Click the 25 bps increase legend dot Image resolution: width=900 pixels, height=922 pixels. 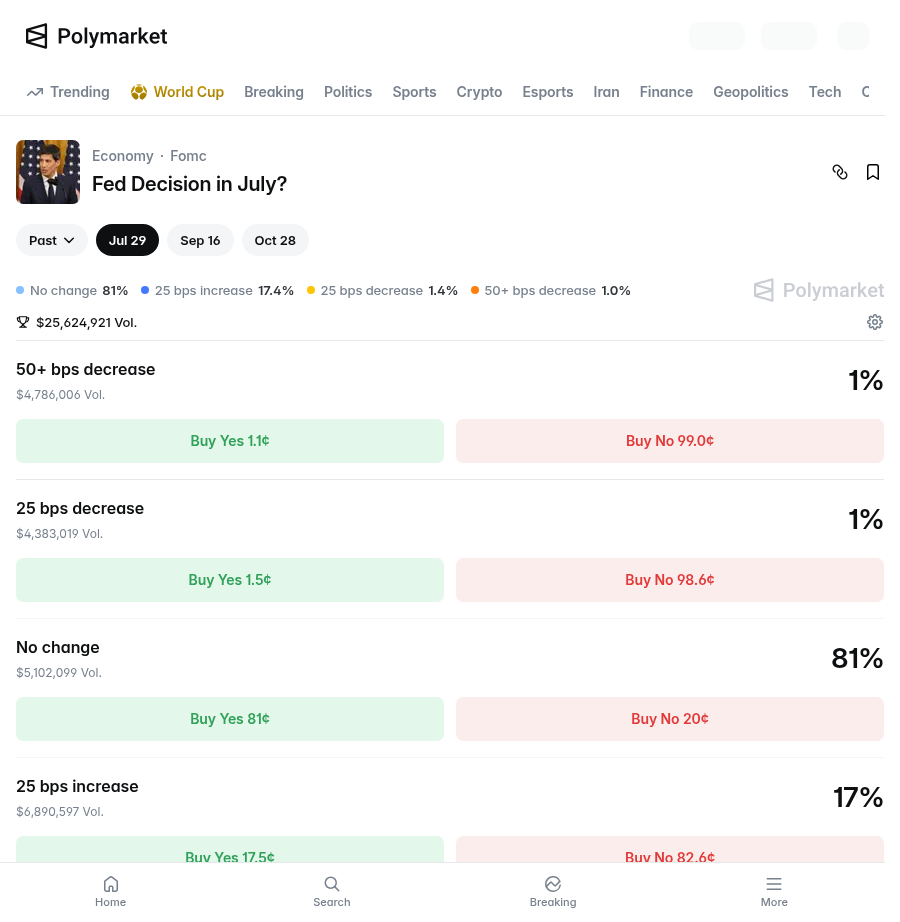point(145,290)
